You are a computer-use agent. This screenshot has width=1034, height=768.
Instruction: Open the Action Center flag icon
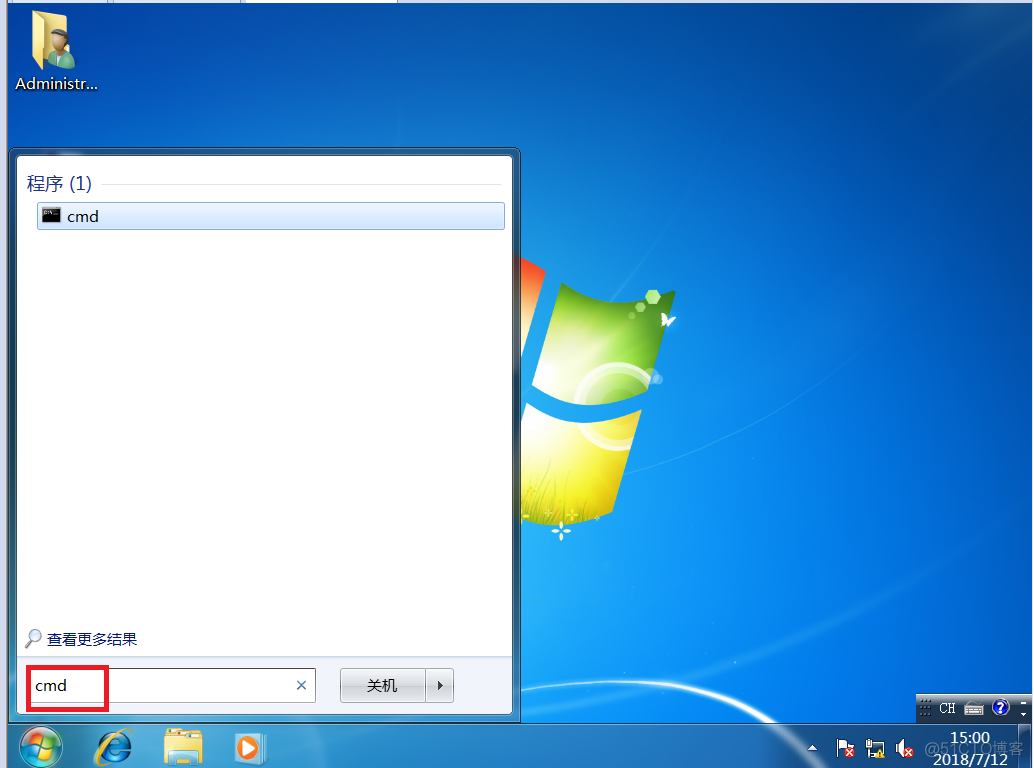coord(845,748)
